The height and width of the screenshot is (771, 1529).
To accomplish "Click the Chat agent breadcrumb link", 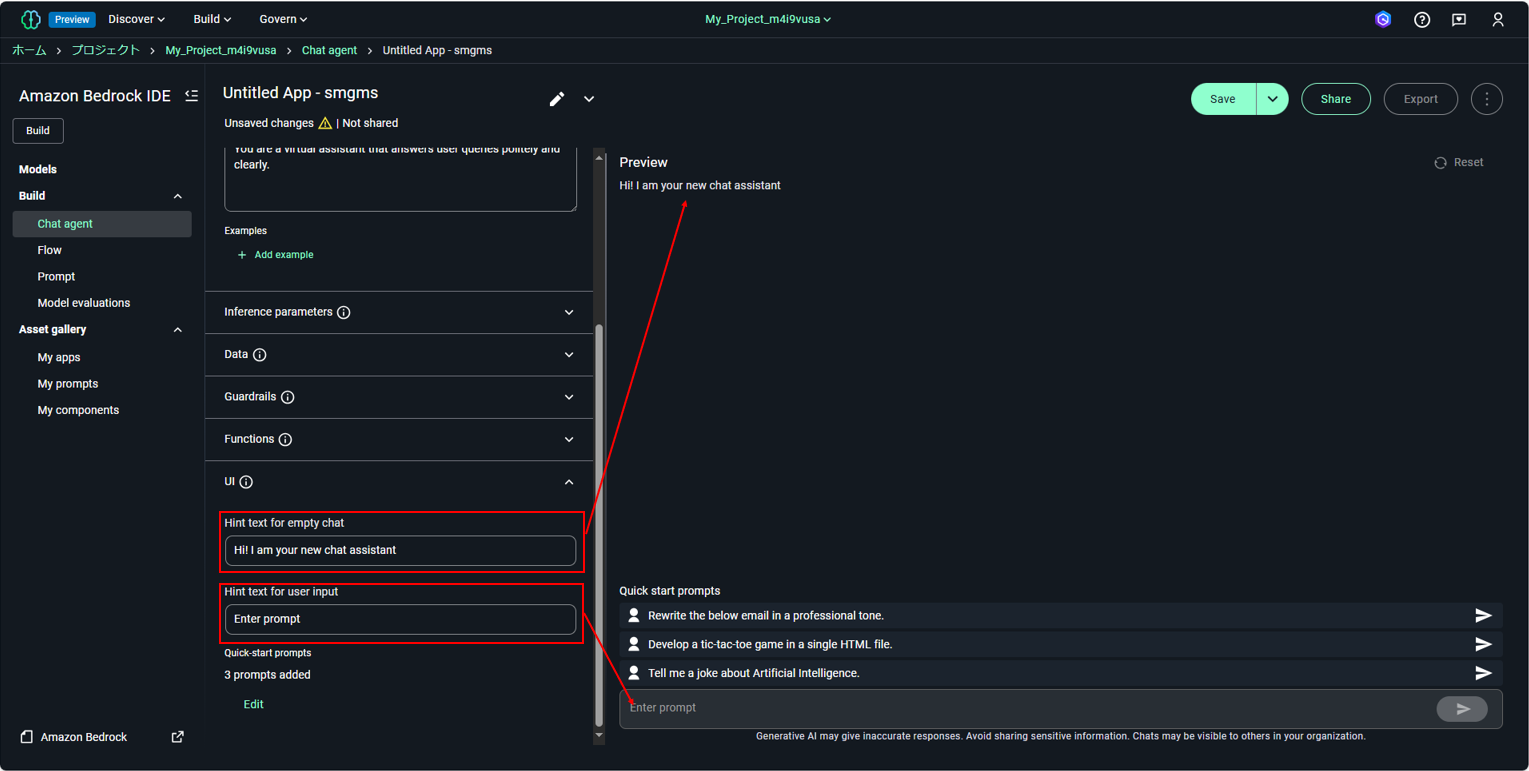I will click(329, 50).
